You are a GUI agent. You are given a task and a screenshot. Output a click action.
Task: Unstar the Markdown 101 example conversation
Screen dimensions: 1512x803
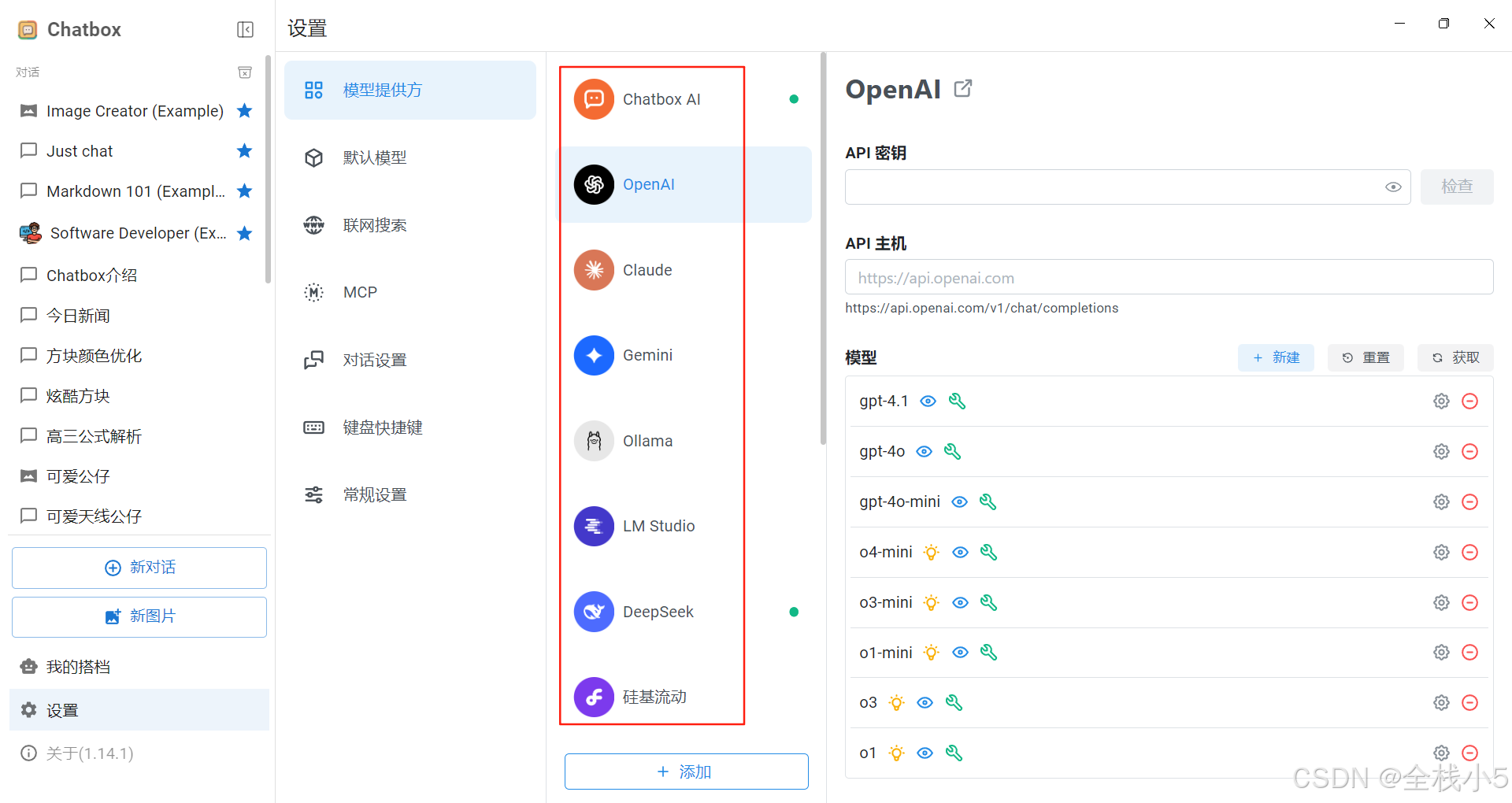click(245, 191)
